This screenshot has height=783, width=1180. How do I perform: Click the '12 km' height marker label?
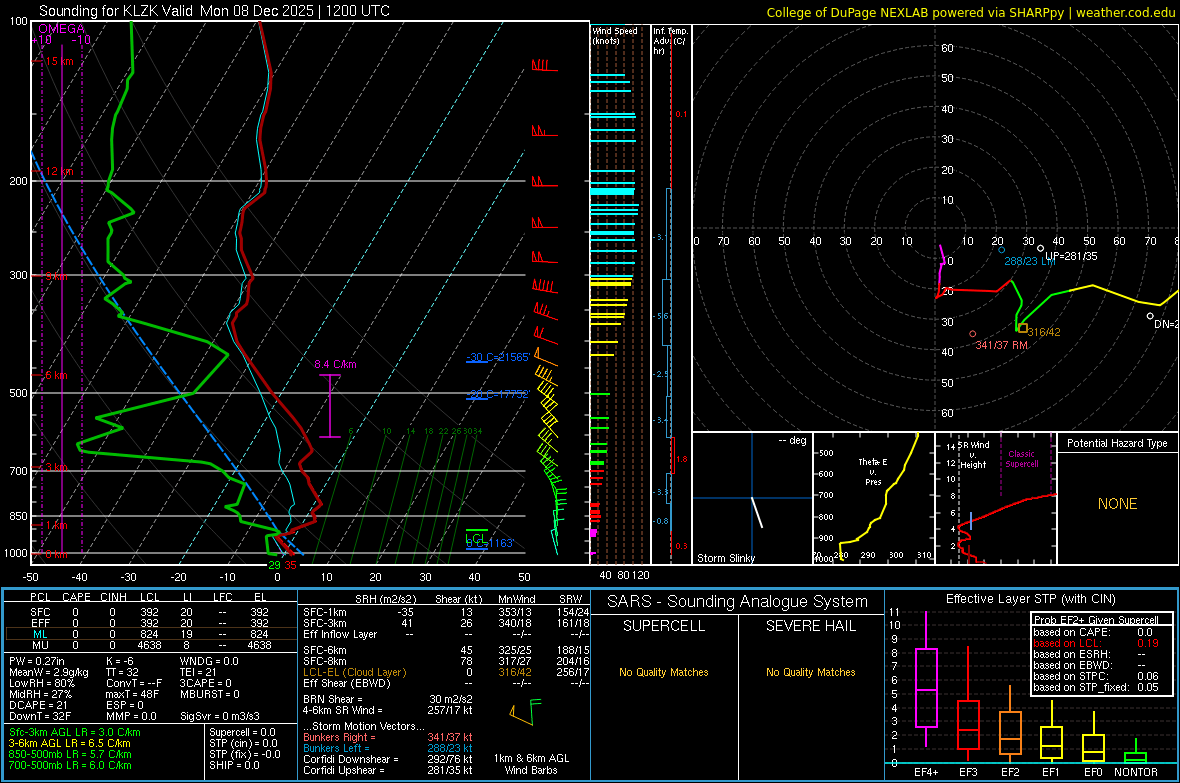59,172
